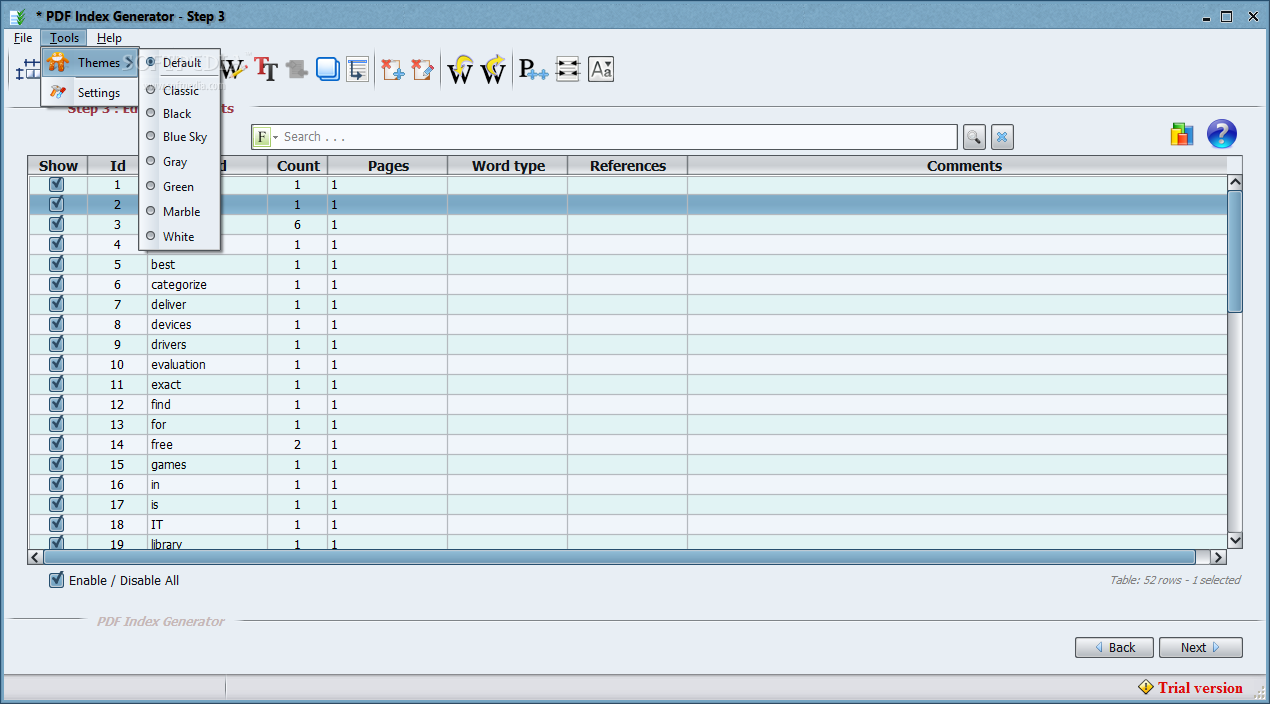
Task: Click the vertical scrollbar up arrow
Action: click(1235, 183)
